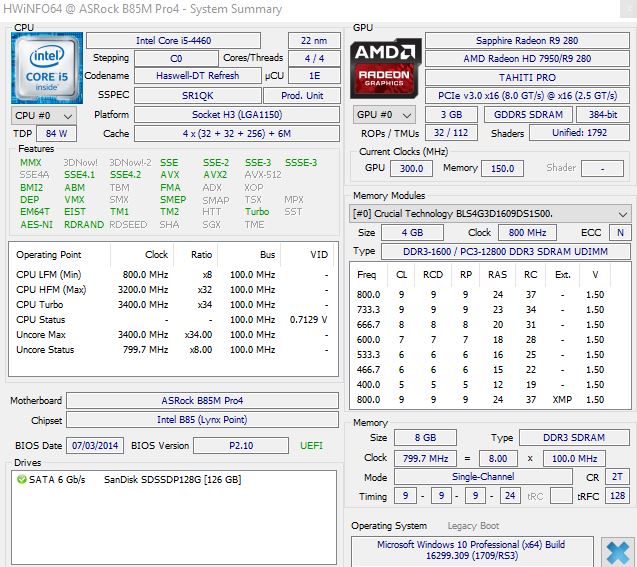Click the ROPs / TMUs 32 / 112 field
The width and height of the screenshot is (637, 567).
pyautogui.click(x=451, y=133)
